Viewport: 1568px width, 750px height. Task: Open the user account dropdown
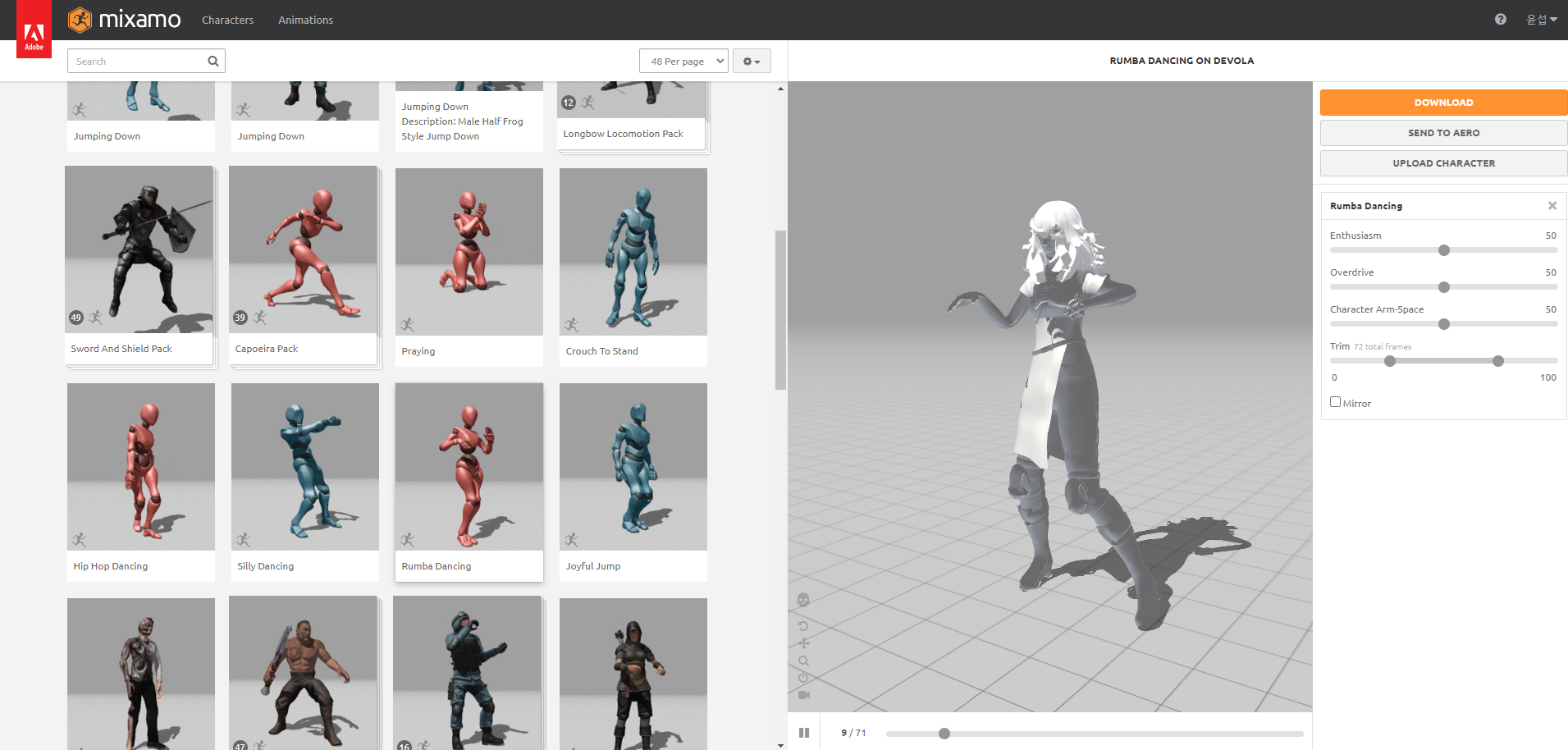pos(1541,20)
